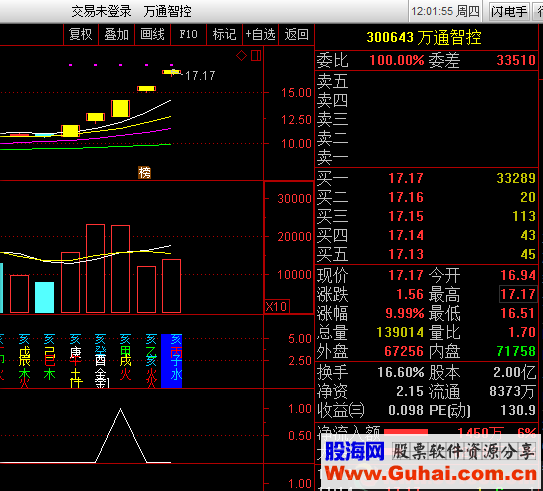Click the 外盘 67256 value
The height and width of the screenshot is (491, 543).
404,351
